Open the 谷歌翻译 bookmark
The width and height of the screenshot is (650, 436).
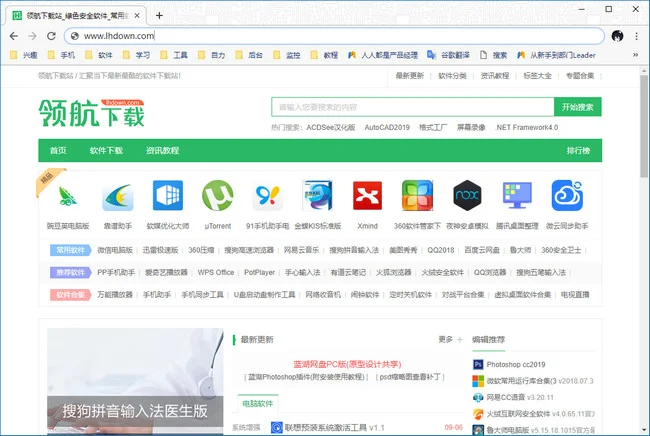tap(449, 55)
